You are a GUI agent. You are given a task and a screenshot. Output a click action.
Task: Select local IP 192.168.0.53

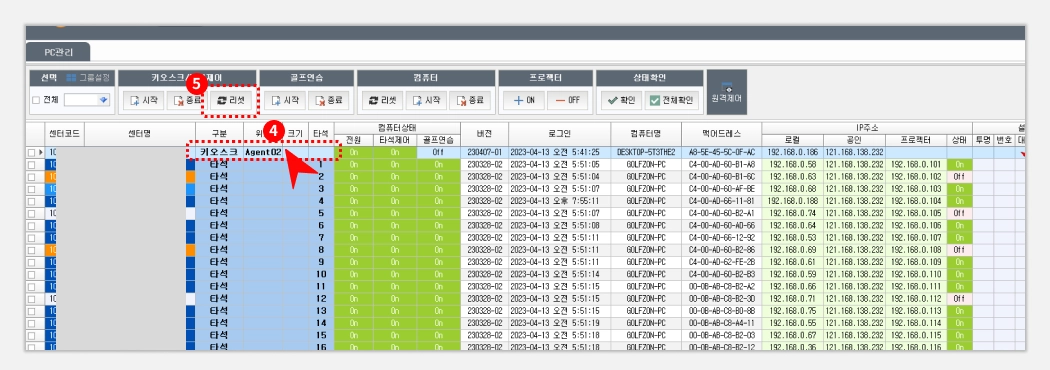[792, 238]
